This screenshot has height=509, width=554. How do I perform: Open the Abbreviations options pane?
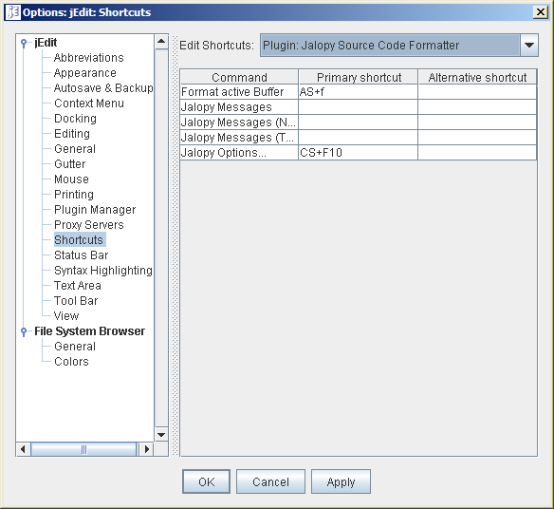pyautogui.click(x=89, y=58)
